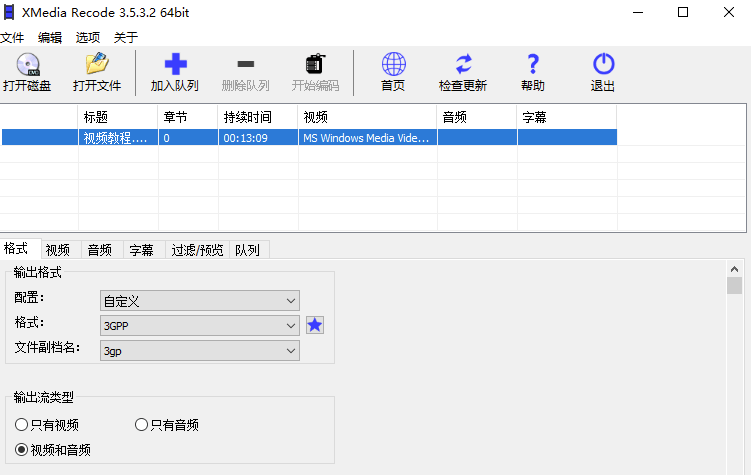Viewport: 755px width, 475px height.
Task: Maximize the XMedia Recode window
Action: (683, 13)
